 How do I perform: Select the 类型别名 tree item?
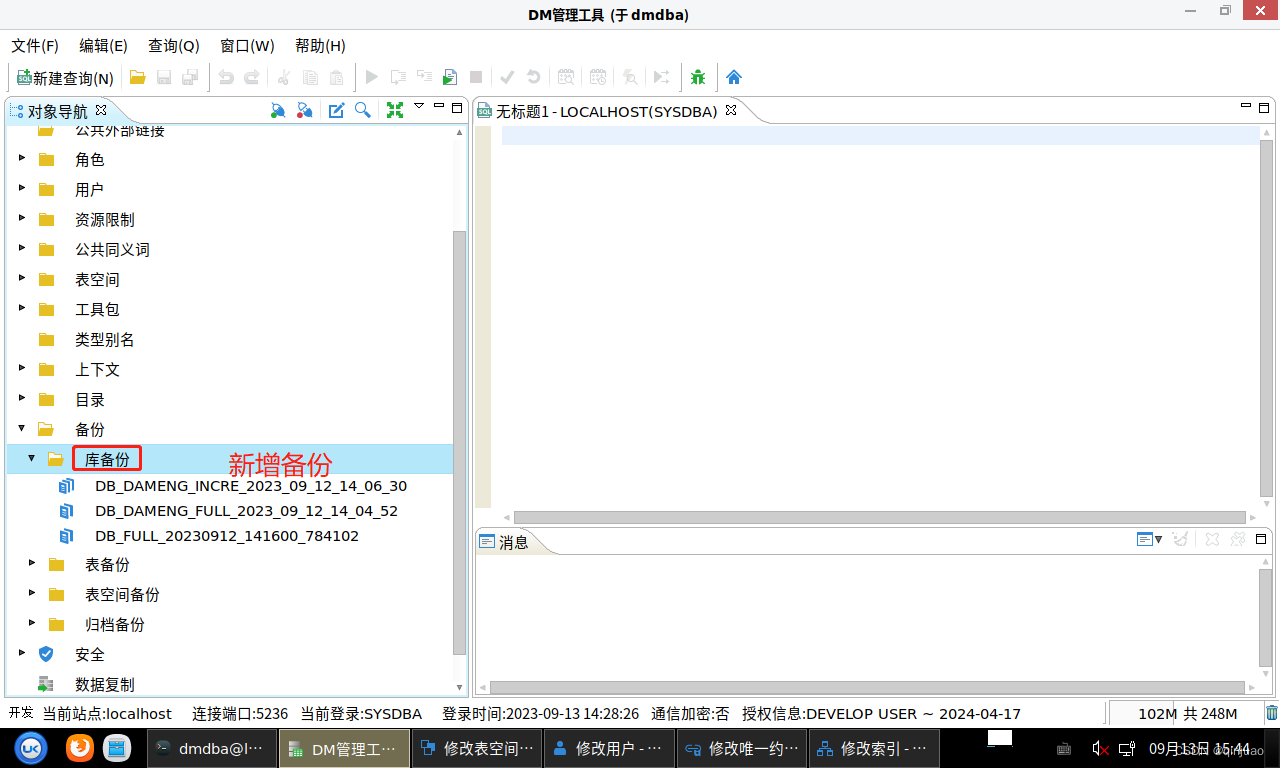[x=105, y=340]
